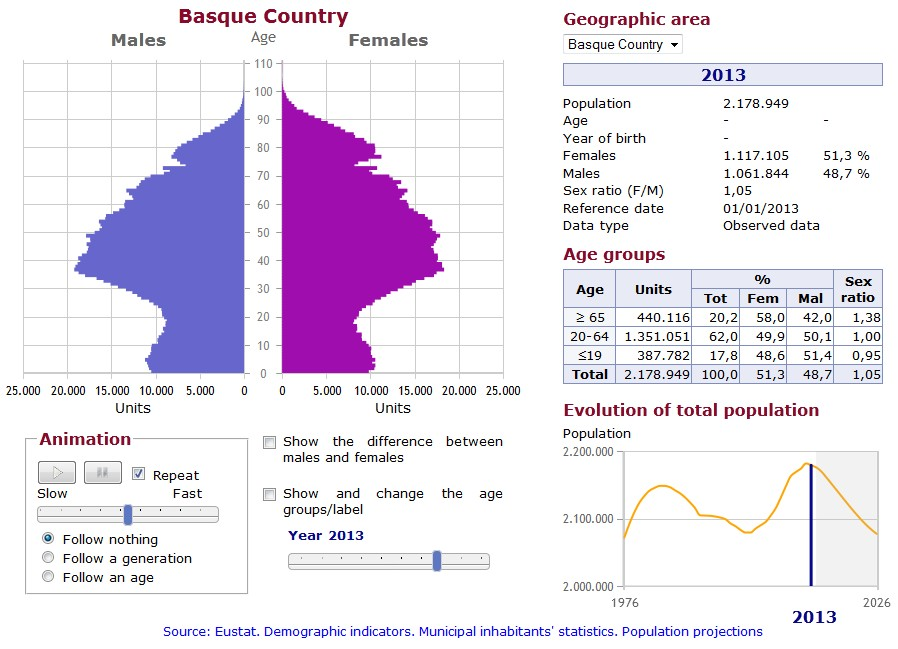
Task: Click the 2013 marker on the evolution chart
Action: [810, 520]
